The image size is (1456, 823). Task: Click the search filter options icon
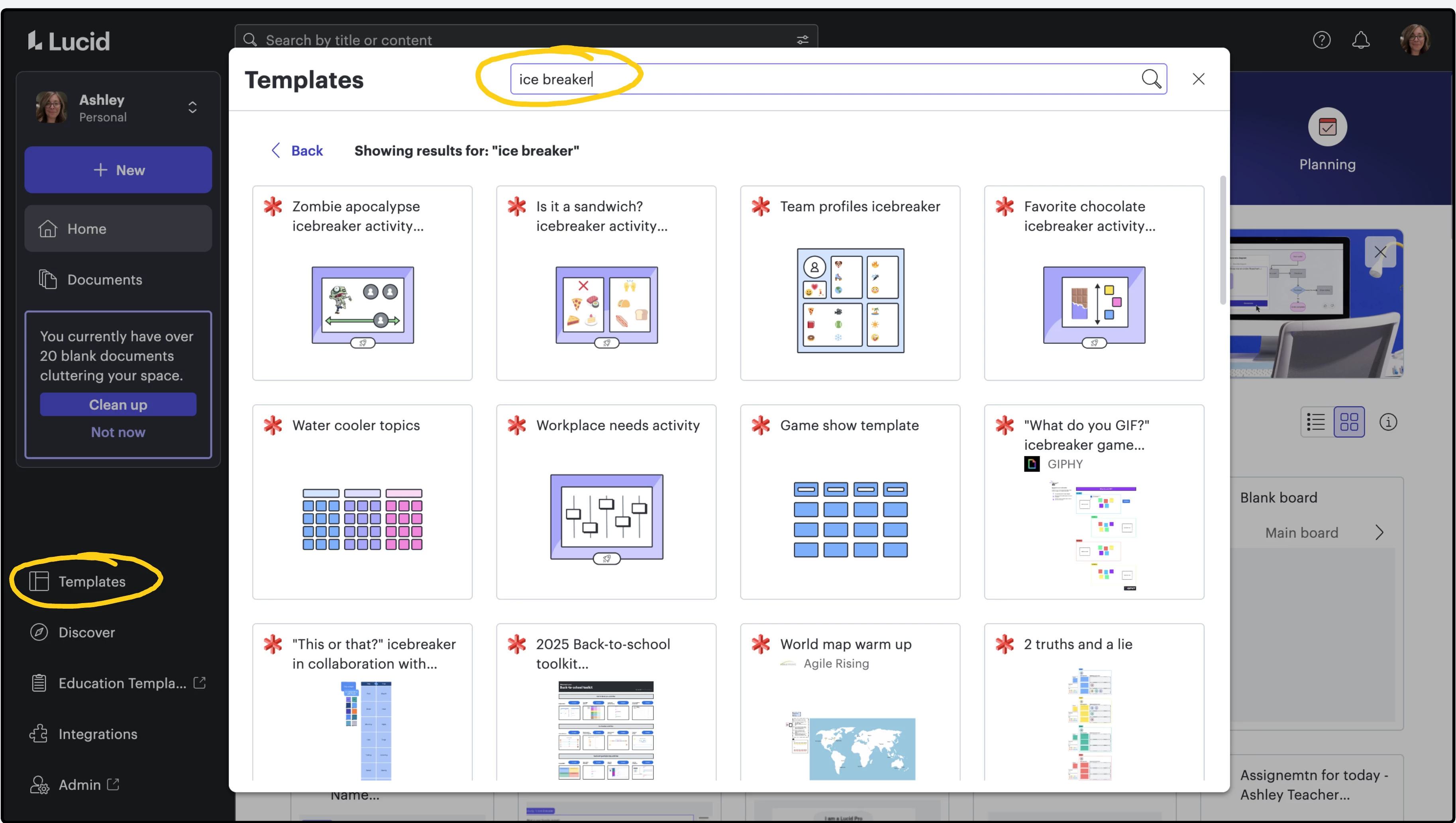[802, 40]
